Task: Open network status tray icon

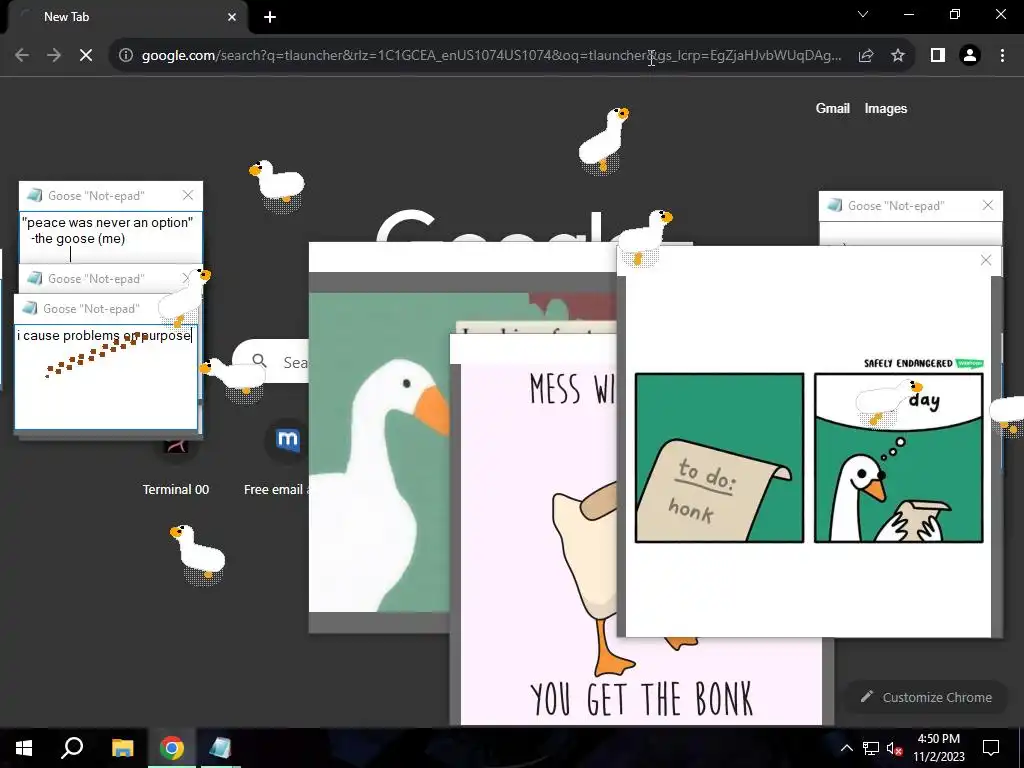Action: click(x=871, y=748)
